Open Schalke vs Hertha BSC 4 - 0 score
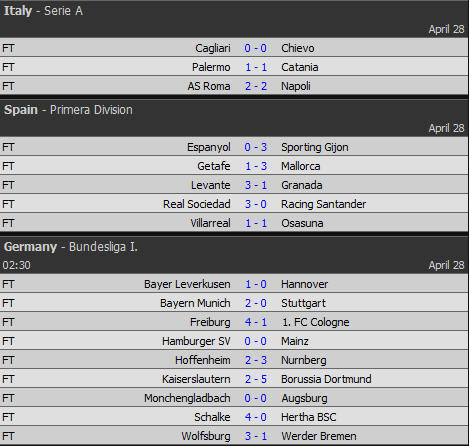469x446 pixels. [256, 417]
